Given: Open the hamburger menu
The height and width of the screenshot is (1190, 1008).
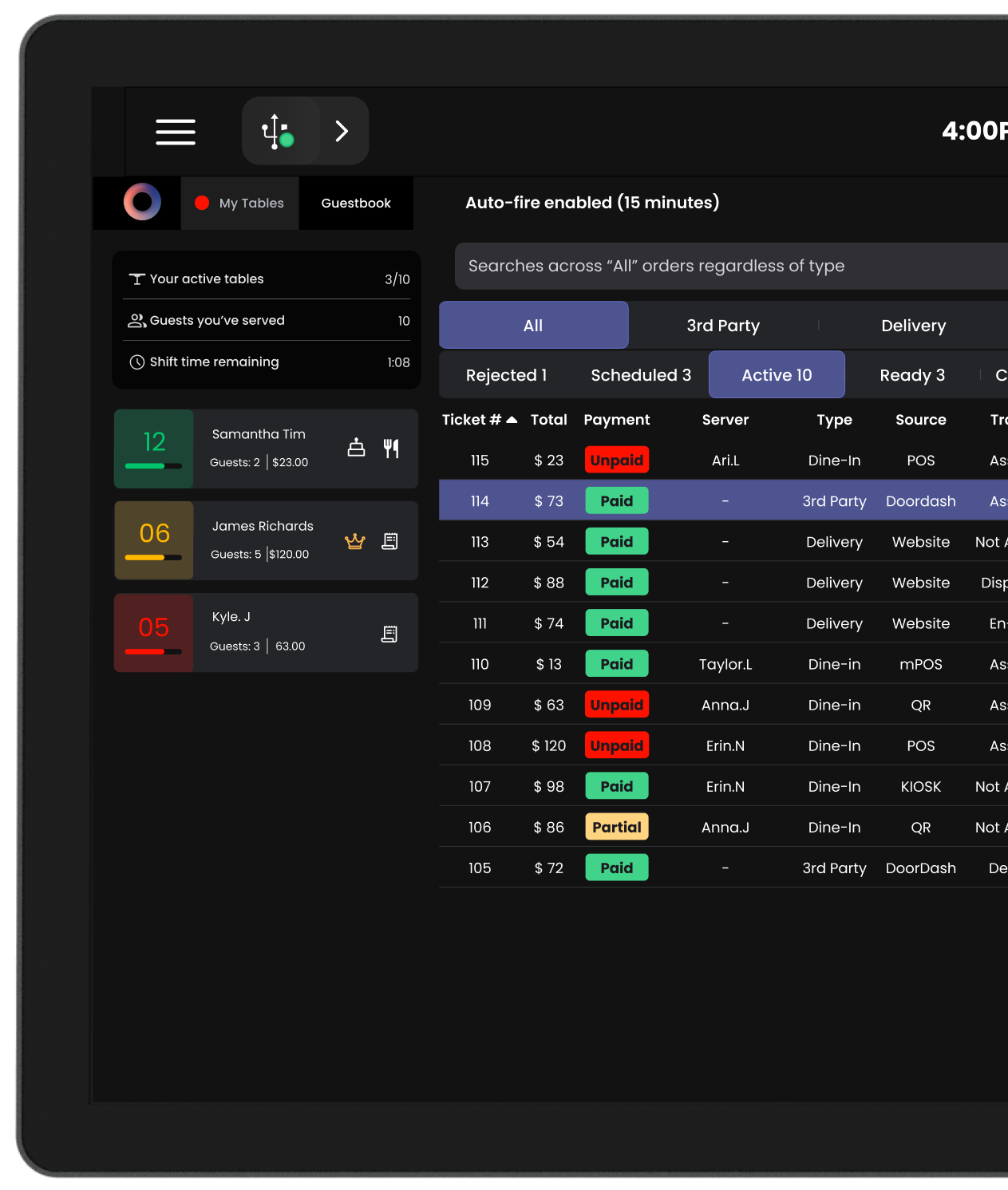Looking at the screenshot, I should [176, 132].
